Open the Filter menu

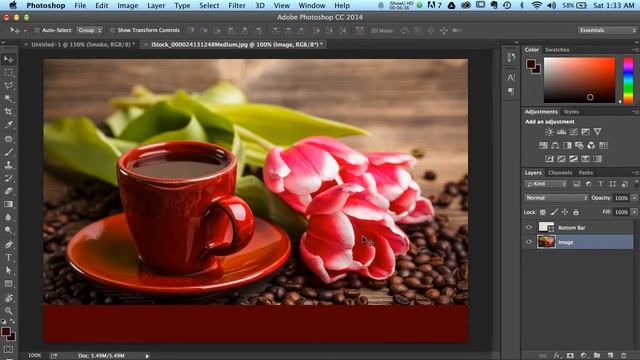[237, 6]
